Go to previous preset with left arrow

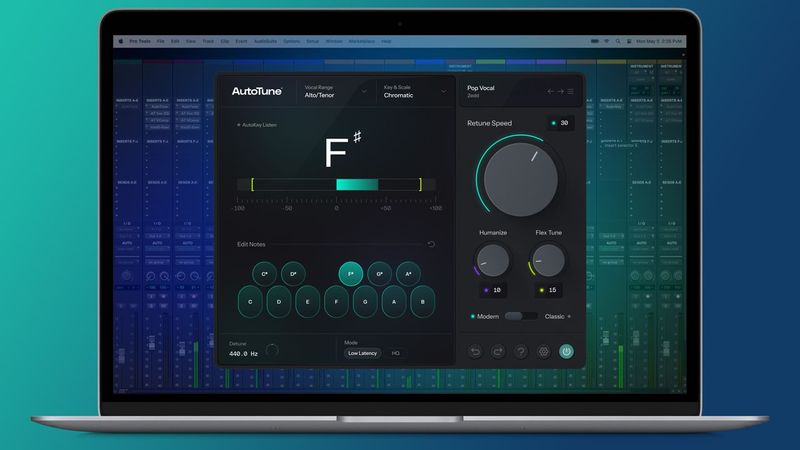(x=551, y=91)
